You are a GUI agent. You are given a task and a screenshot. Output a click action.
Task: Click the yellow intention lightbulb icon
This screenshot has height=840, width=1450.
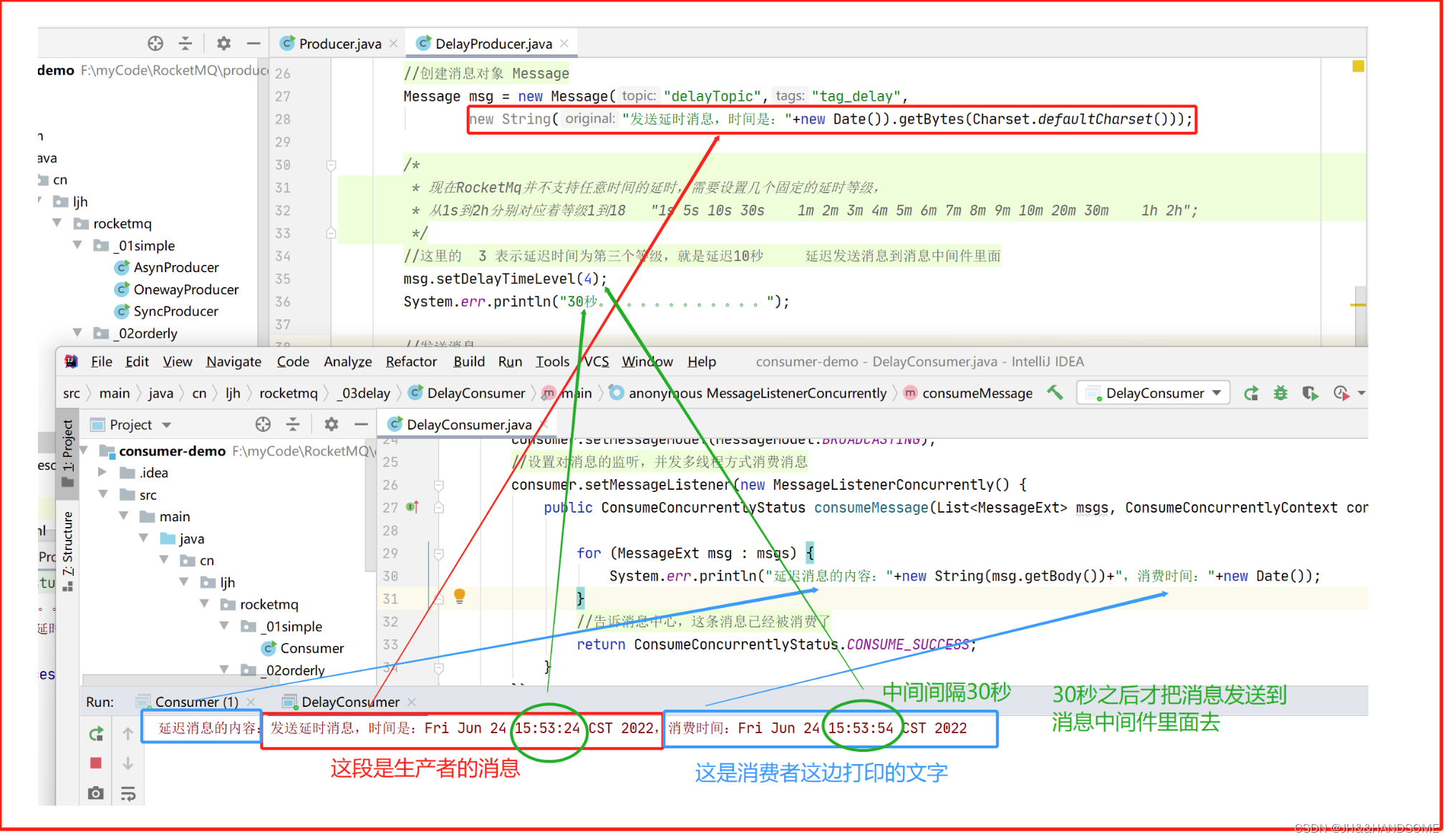click(x=460, y=595)
